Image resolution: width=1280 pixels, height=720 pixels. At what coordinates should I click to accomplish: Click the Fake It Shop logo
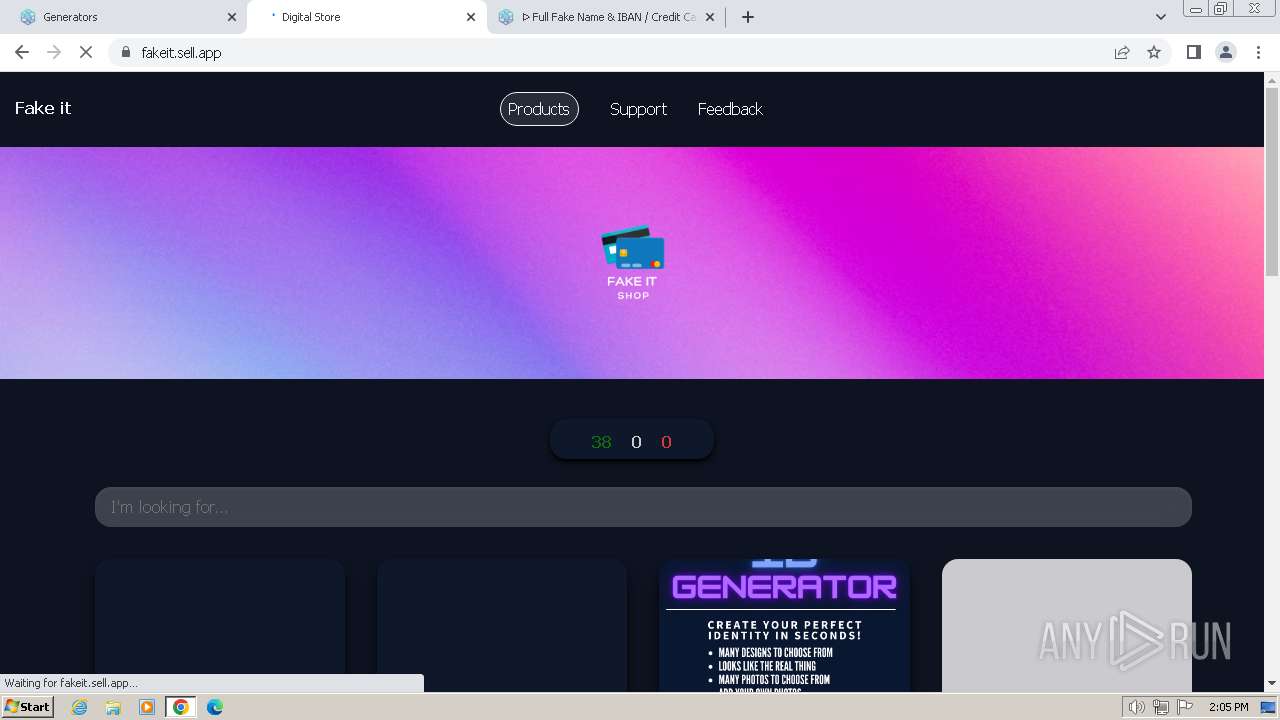point(632,263)
